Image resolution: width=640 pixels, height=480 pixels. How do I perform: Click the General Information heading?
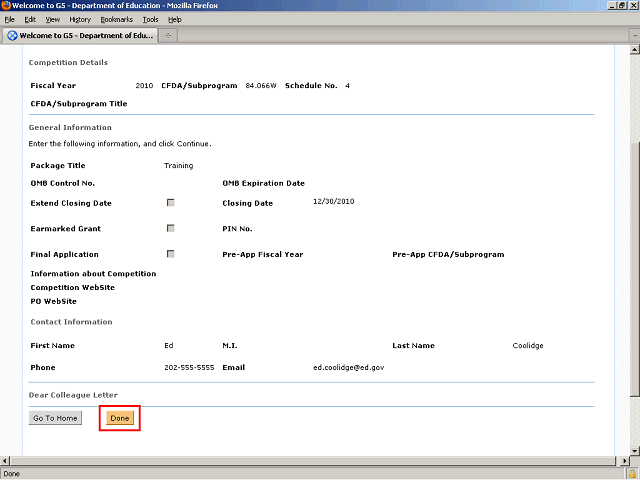[x=70, y=127]
